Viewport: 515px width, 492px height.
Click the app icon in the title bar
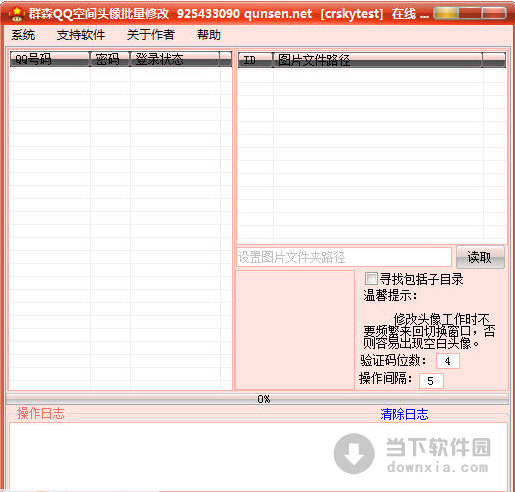pyautogui.click(x=16, y=14)
